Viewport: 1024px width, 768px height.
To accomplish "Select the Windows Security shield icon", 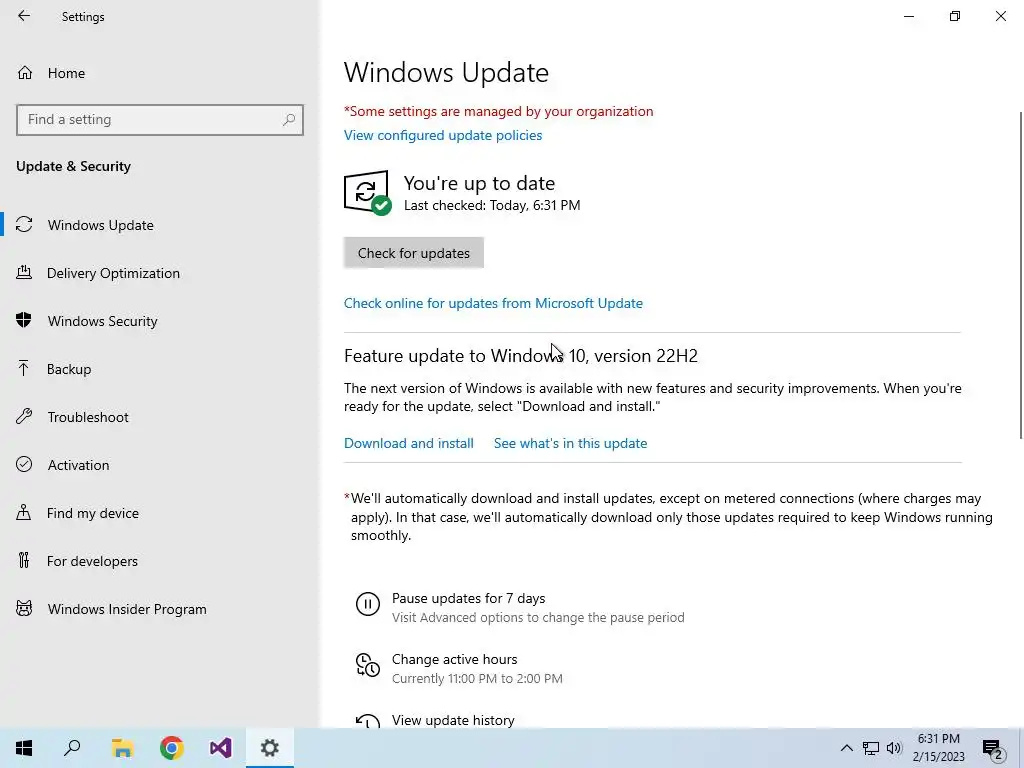I will click(24, 320).
